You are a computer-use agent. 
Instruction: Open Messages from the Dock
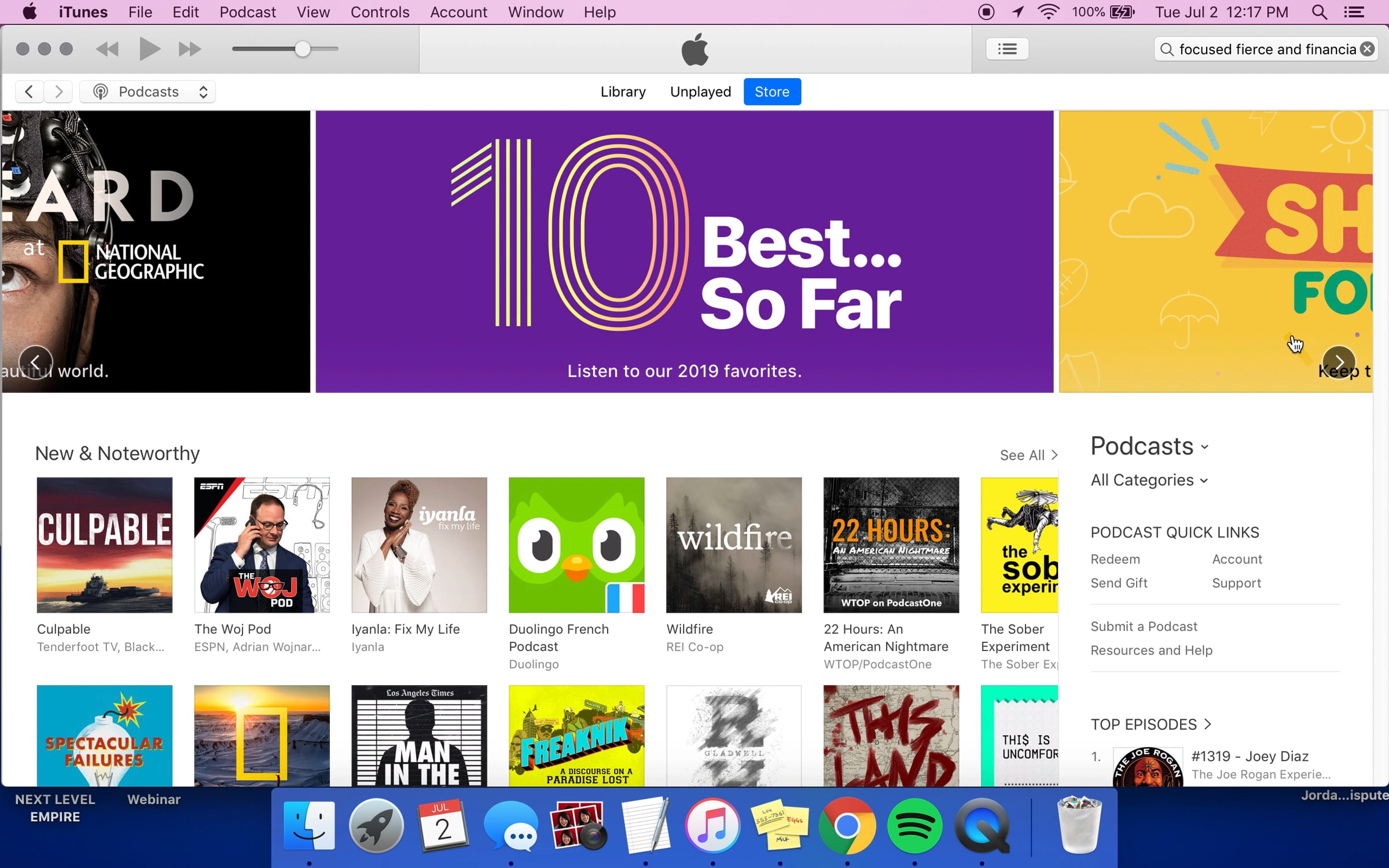pyautogui.click(x=510, y=826)
